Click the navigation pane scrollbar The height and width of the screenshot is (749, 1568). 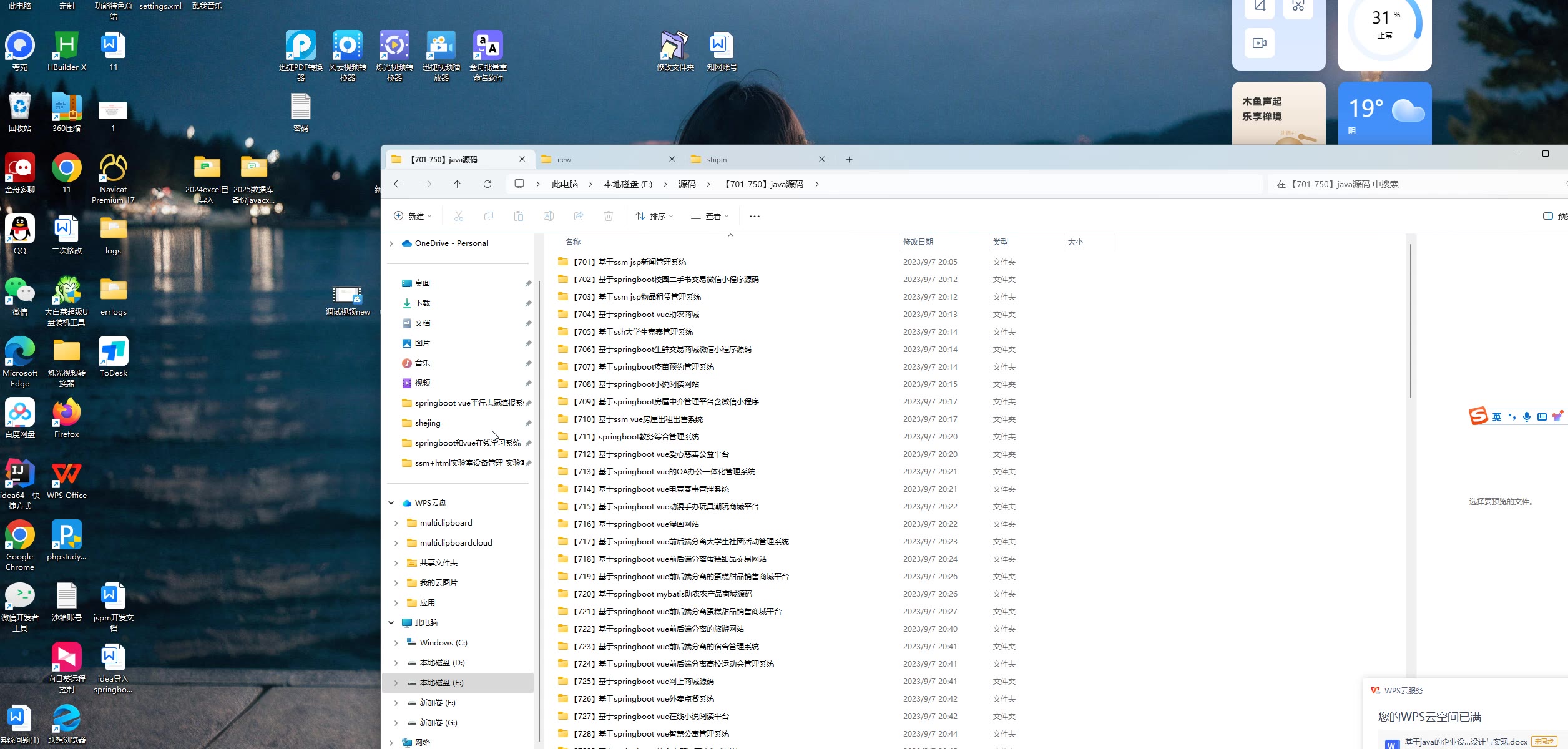pyautogui.click(x=539, y=511)
